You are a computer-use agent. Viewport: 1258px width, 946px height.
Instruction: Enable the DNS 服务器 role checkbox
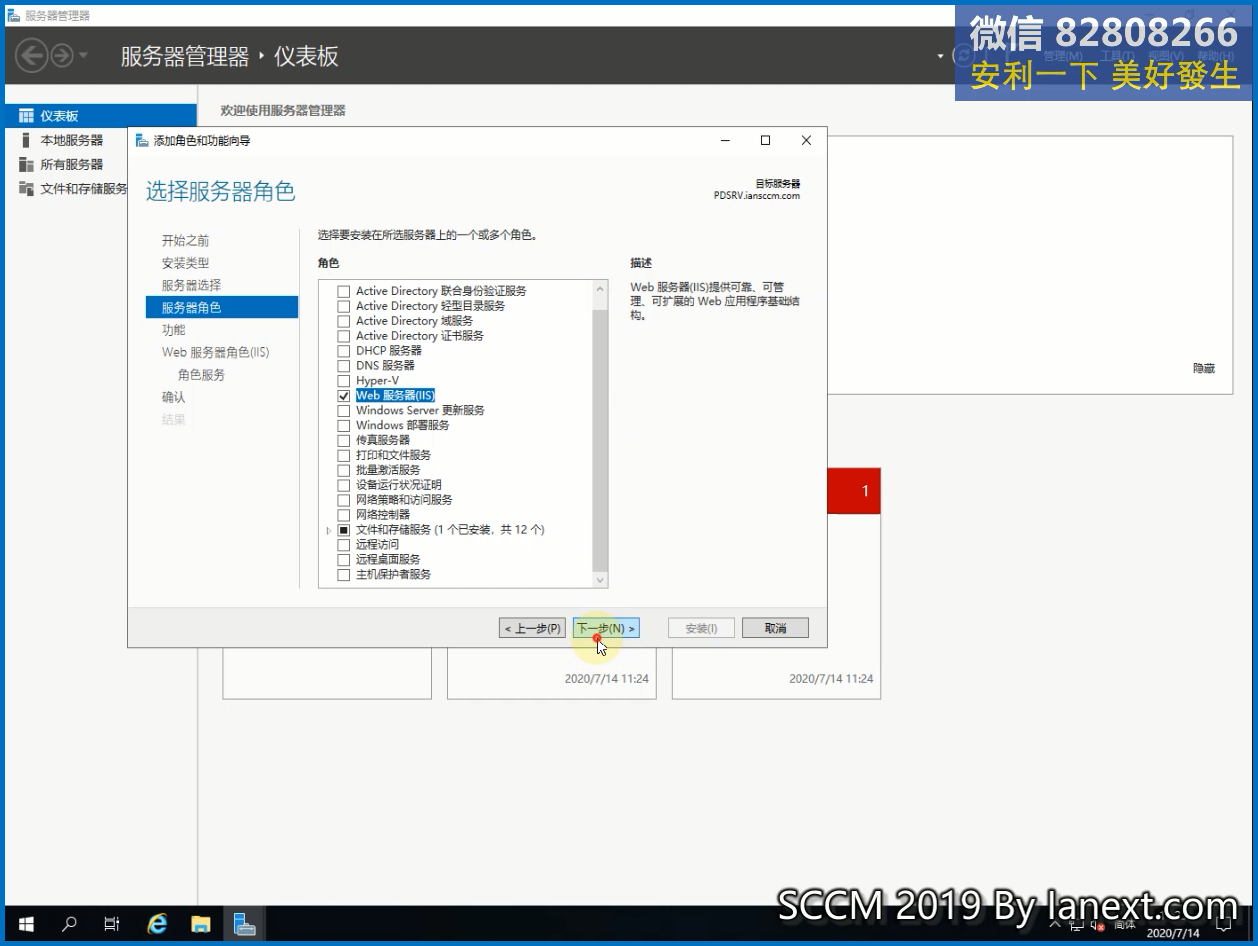pos(344,366)
